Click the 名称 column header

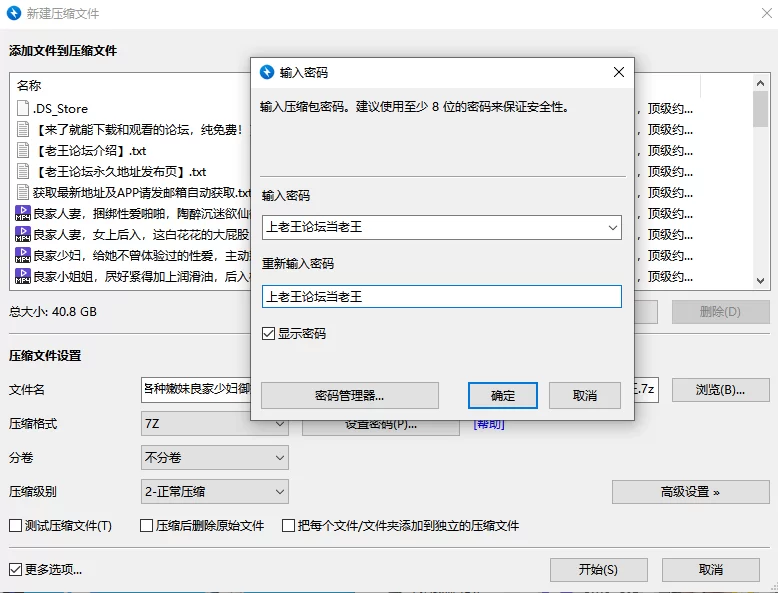(x=29, y=85)
